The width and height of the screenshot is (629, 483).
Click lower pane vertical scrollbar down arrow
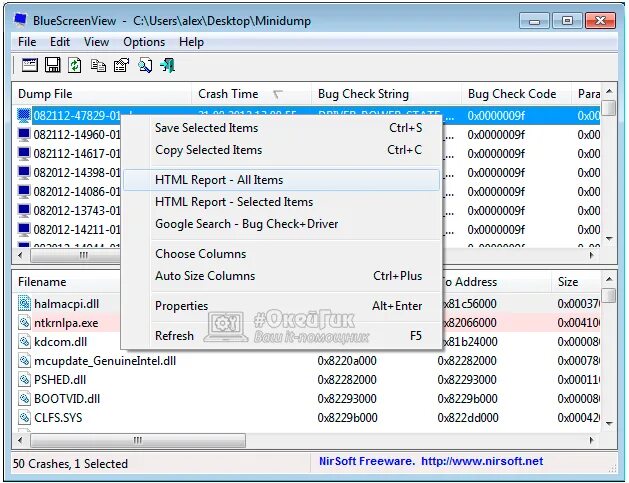tap(609, 424)
